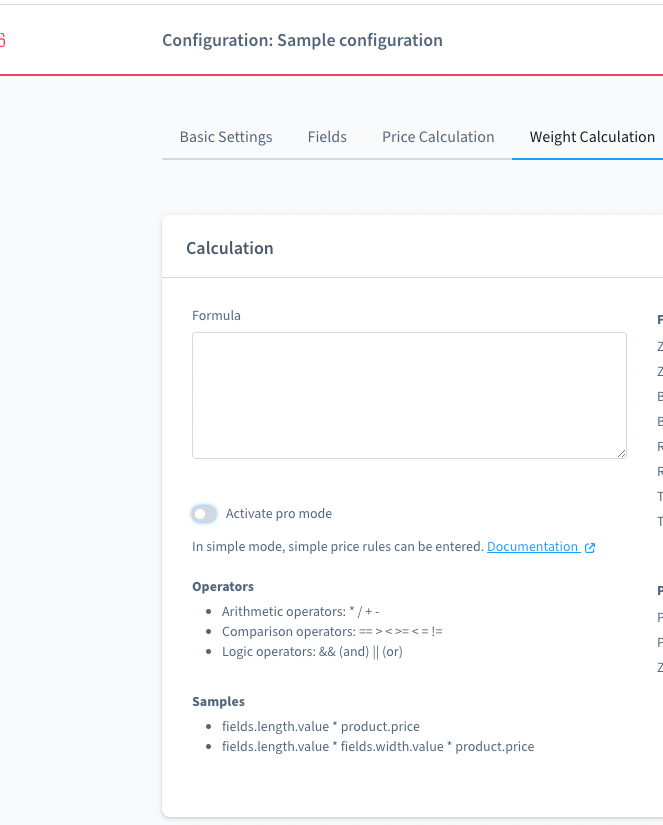Image resolution: width=663 pixels, height=825 pixels.
Task: Focus the Formula text area
Action: [x=409, y=395]
